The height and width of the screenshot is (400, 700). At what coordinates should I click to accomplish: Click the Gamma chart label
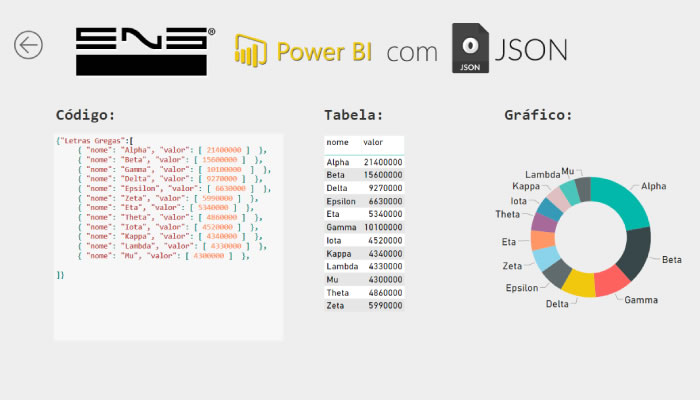[641, 300]
